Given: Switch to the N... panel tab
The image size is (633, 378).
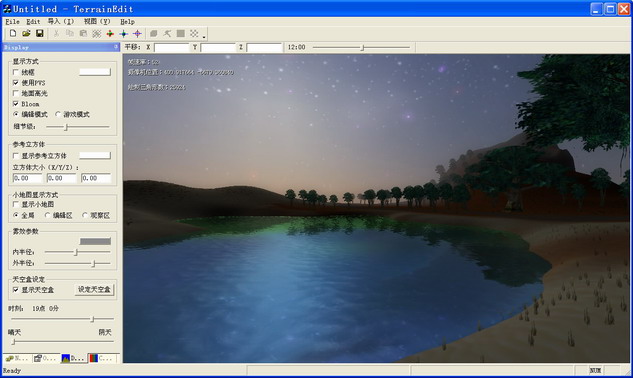Looking at the screenshot, I should click(x=17, y=358).
